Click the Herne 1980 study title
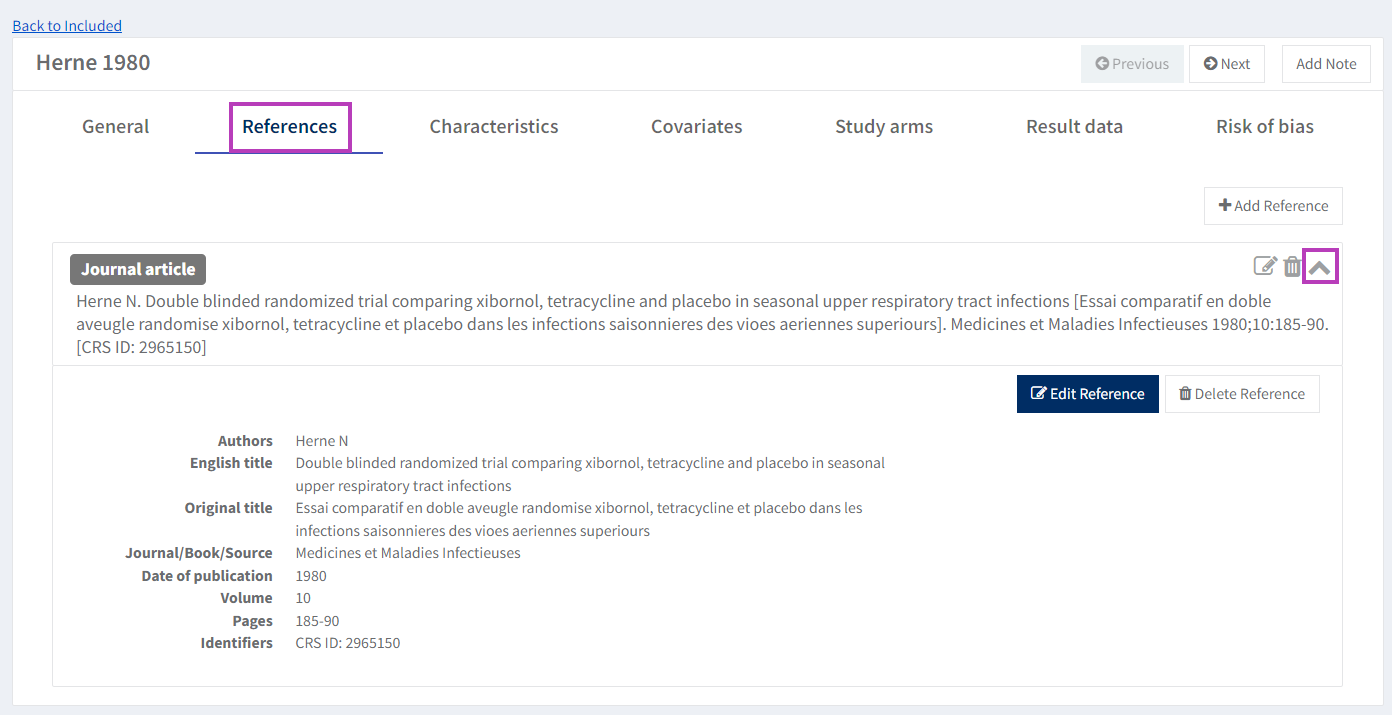The height and width of the screenshot is (715, 1392). coord(93,63)
